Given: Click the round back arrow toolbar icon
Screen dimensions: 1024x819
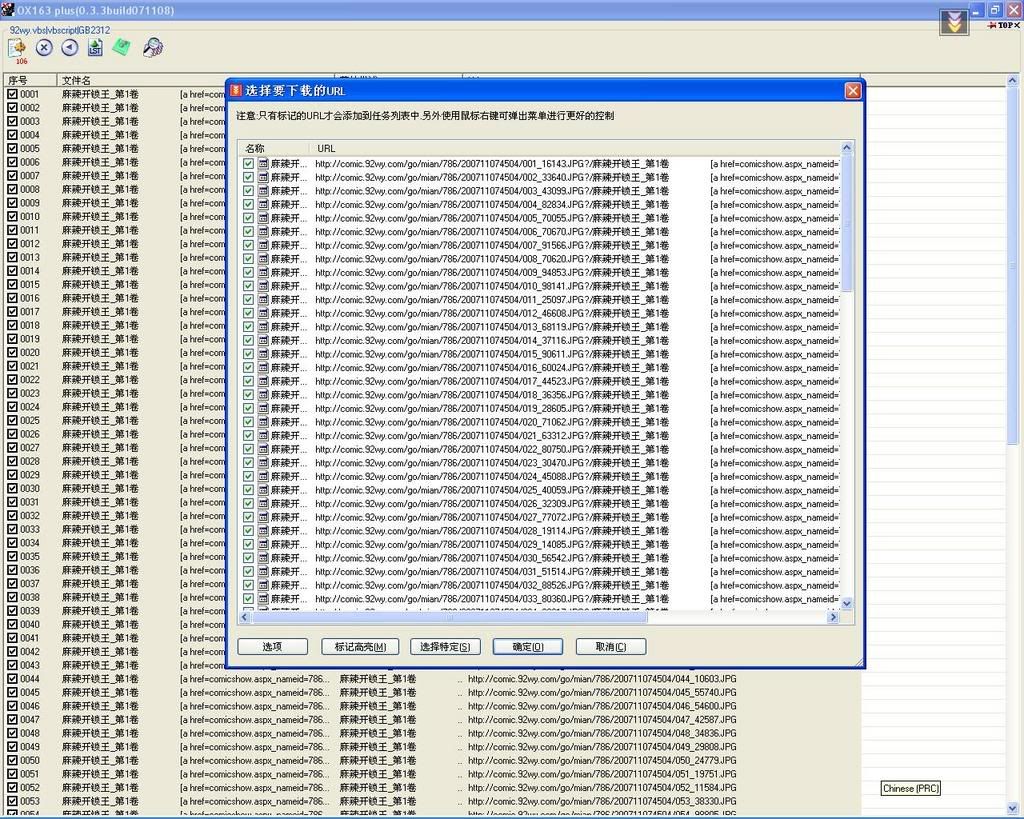Looking at the screenshot, I should 69,48.
